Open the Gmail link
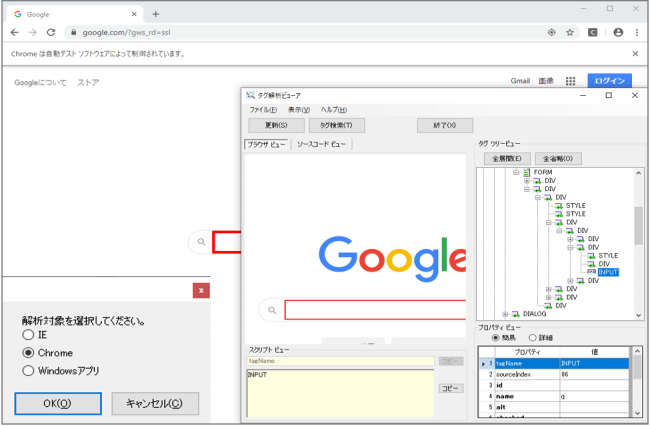 (x=520, y=81)
